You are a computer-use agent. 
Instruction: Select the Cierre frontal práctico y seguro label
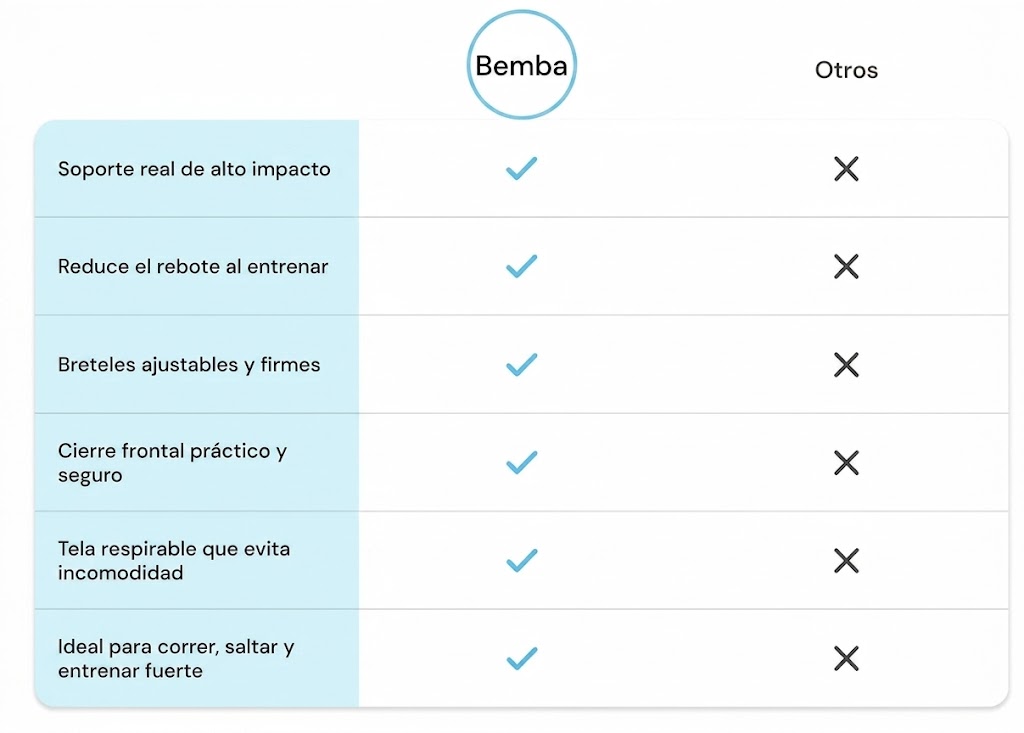pyautogui.click(x=172, y=463)
